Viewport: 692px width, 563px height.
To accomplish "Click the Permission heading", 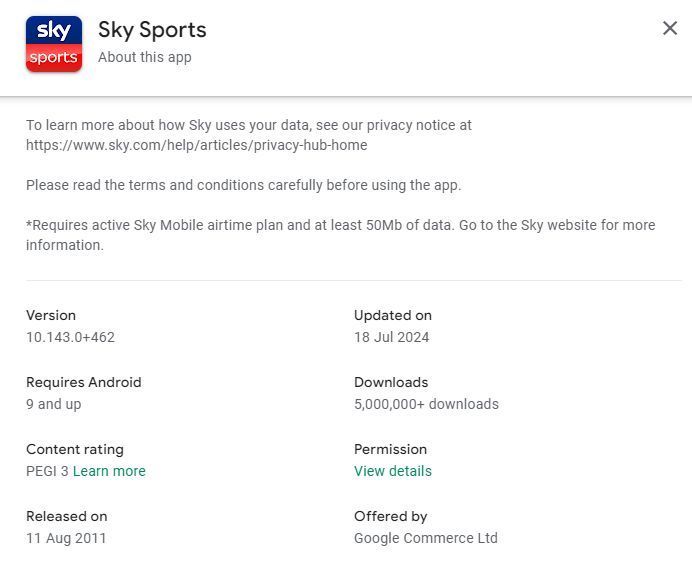I will tap(390, 449).
